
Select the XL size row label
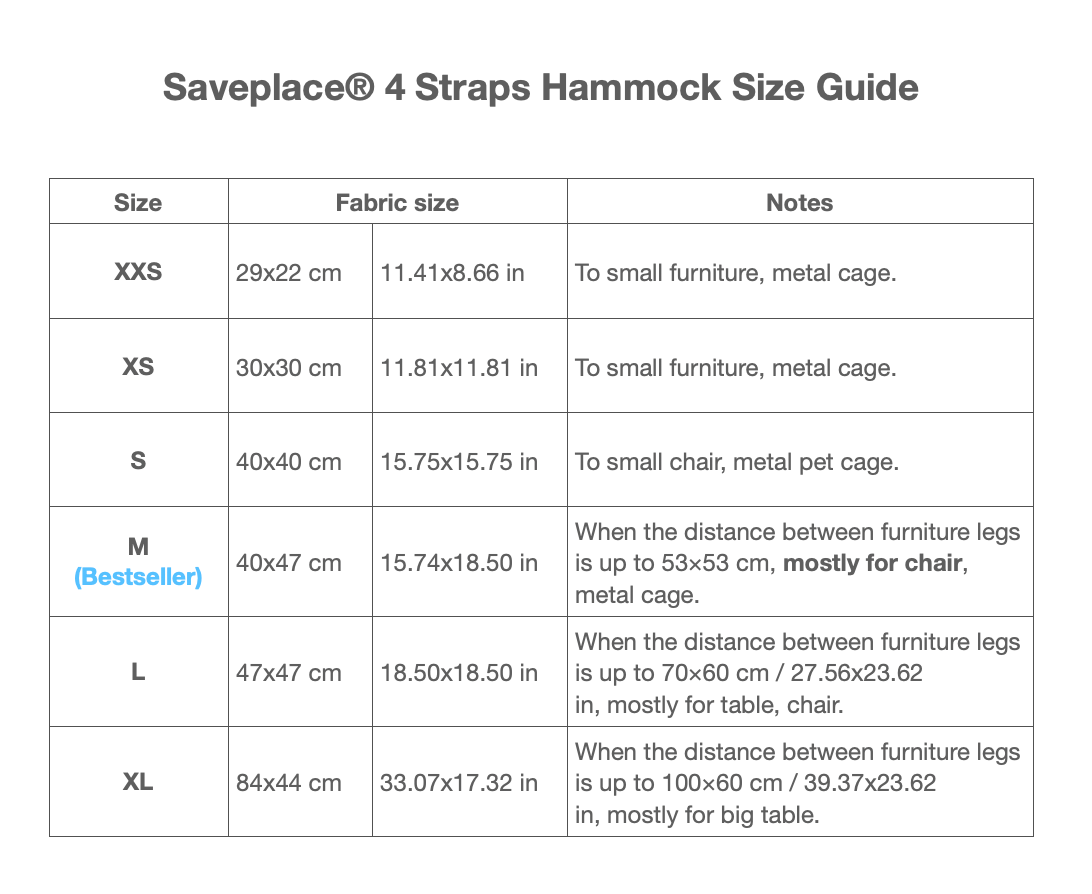(138, 782)
